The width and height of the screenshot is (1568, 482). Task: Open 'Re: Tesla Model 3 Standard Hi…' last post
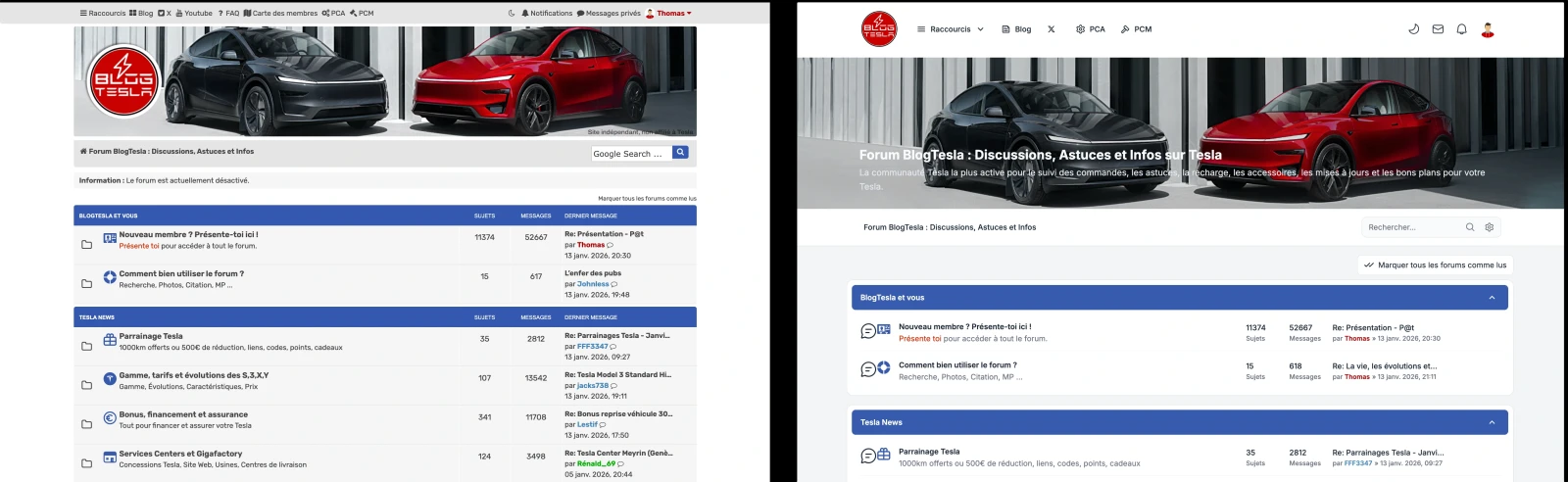617,375
